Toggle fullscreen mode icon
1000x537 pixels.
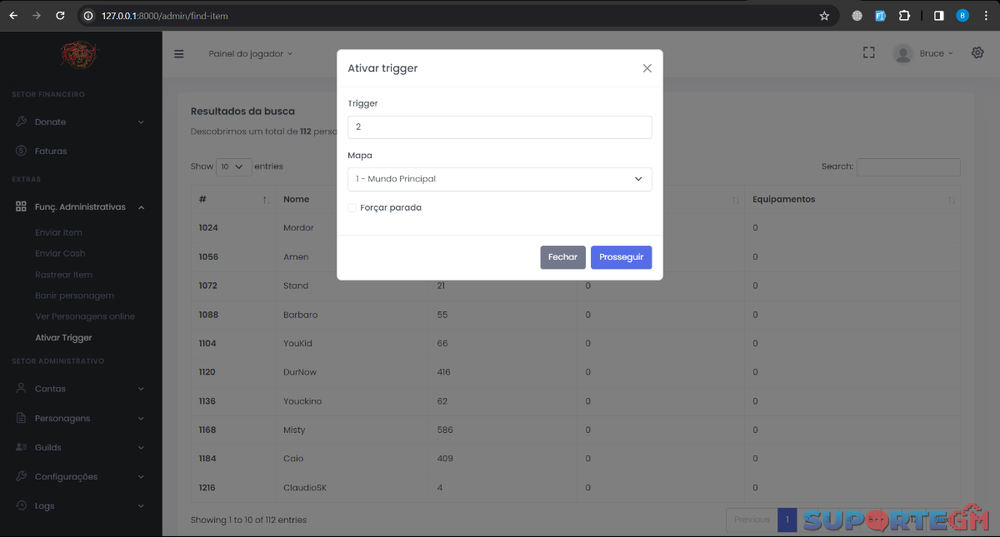[869, 53]
